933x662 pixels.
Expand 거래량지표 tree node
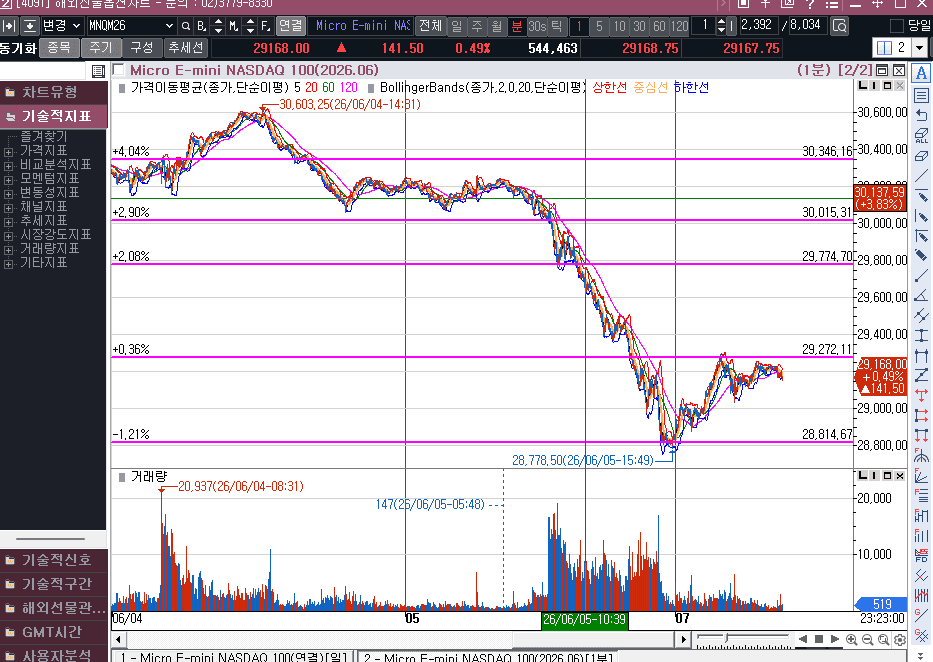point(8,250)
